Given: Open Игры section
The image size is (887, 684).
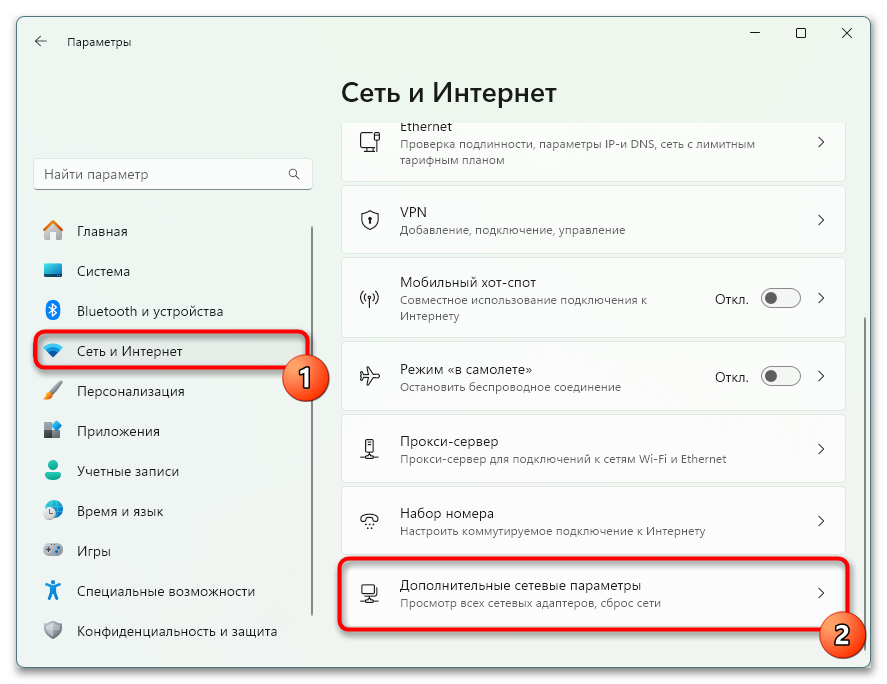Looking at the screenshot, I should coord(172,551).
